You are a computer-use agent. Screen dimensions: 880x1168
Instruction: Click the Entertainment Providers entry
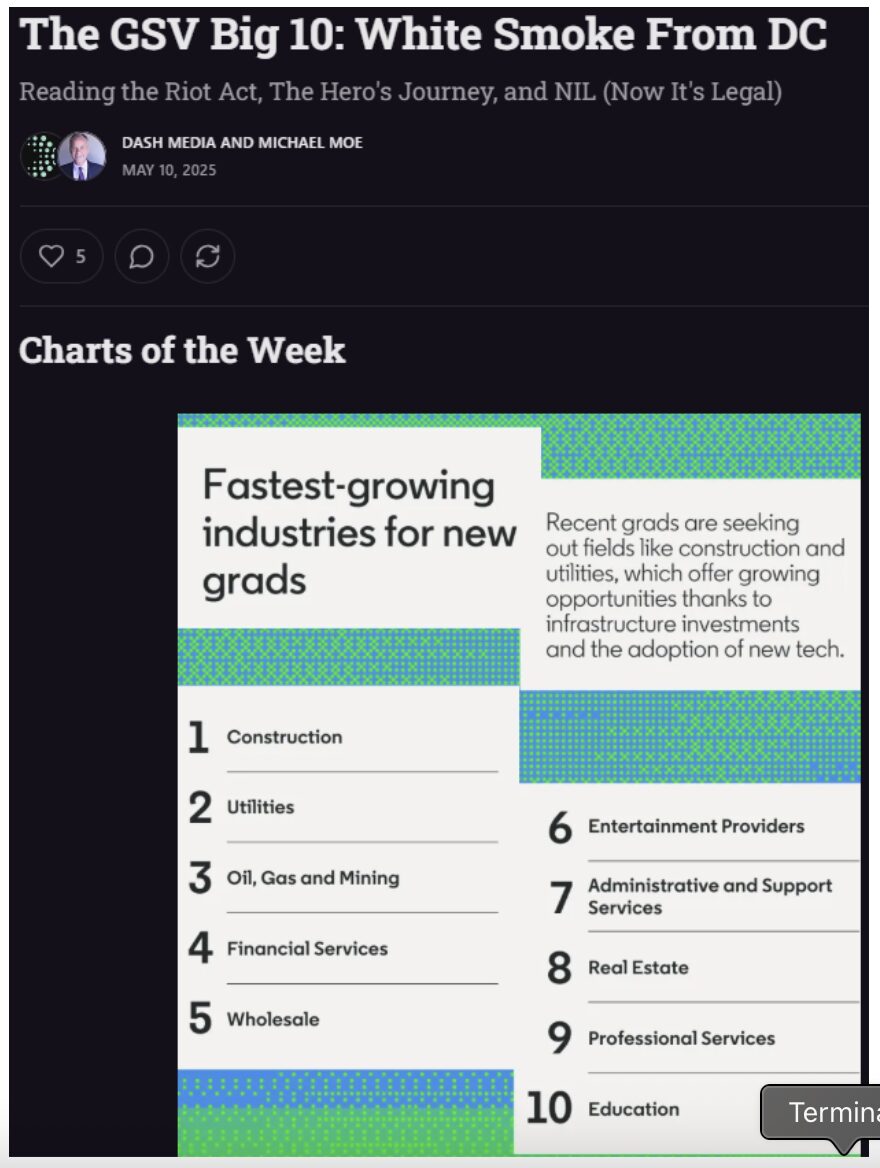[696, 826]
